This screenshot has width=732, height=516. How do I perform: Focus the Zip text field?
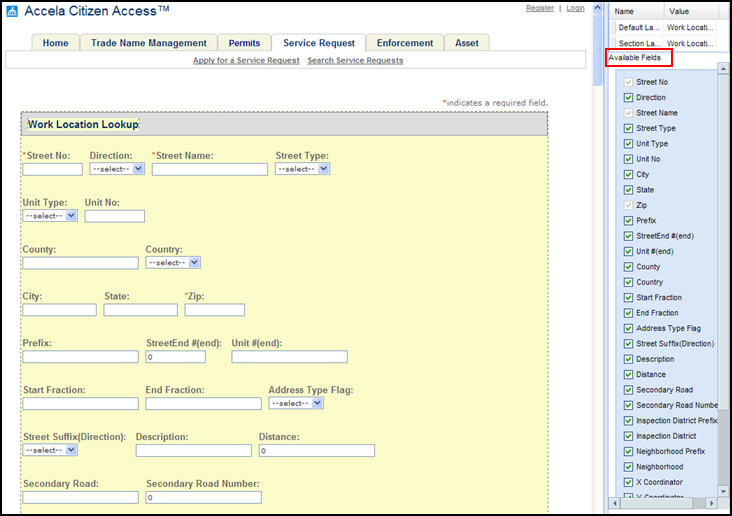pos(214,310)
